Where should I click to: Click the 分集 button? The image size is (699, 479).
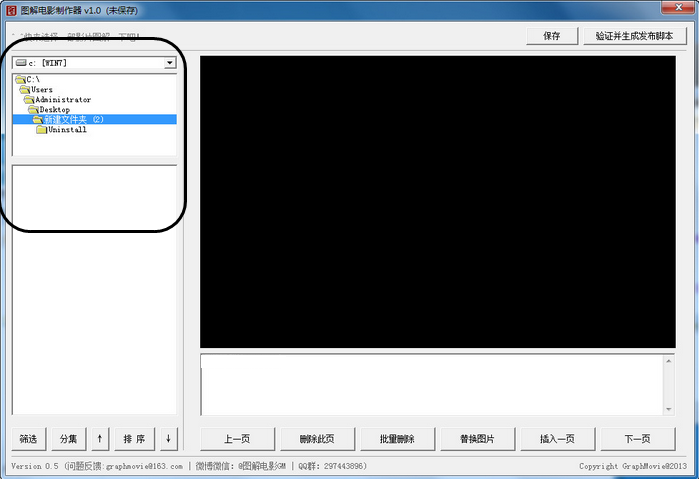[x=69, y=439]
